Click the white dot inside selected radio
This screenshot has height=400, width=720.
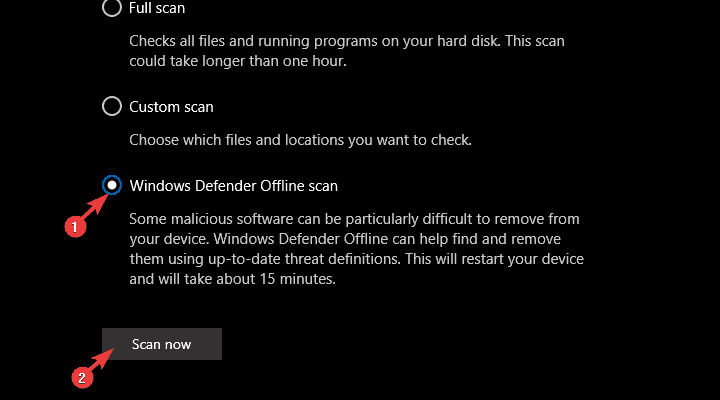(x=112, y=185)
